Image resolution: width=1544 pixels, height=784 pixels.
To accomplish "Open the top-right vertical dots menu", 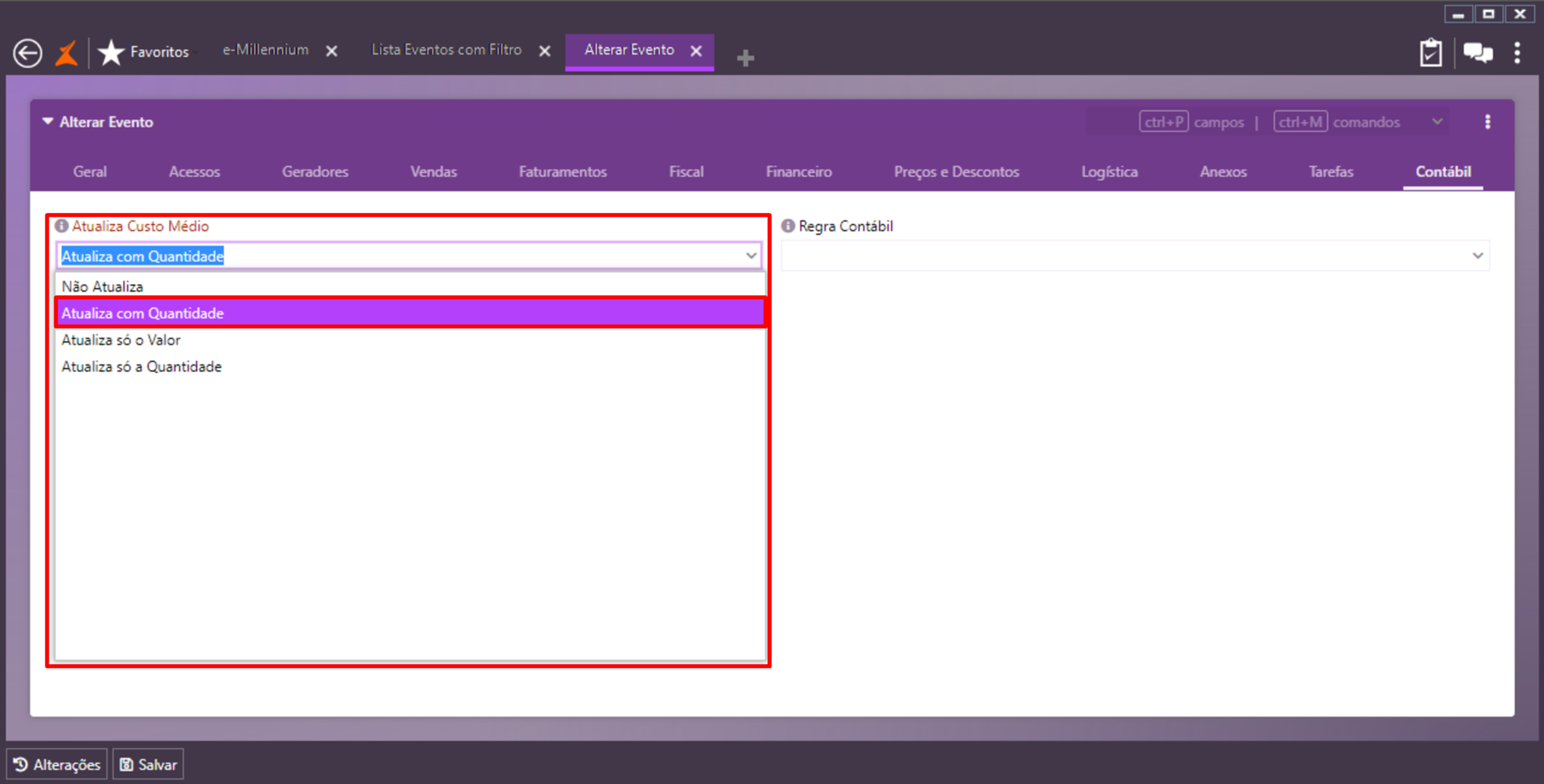I will click(x=1517, y=53).
